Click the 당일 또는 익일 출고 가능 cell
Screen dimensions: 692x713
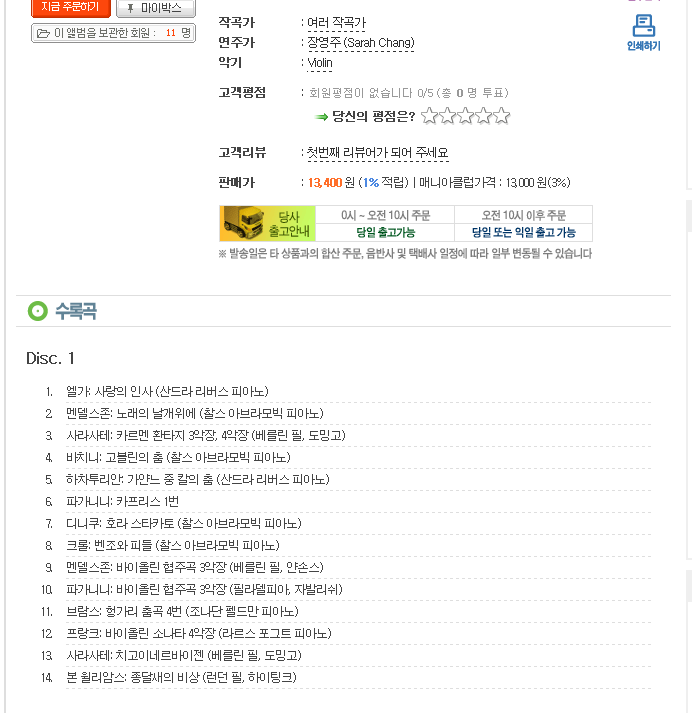[x=523, y=232]
